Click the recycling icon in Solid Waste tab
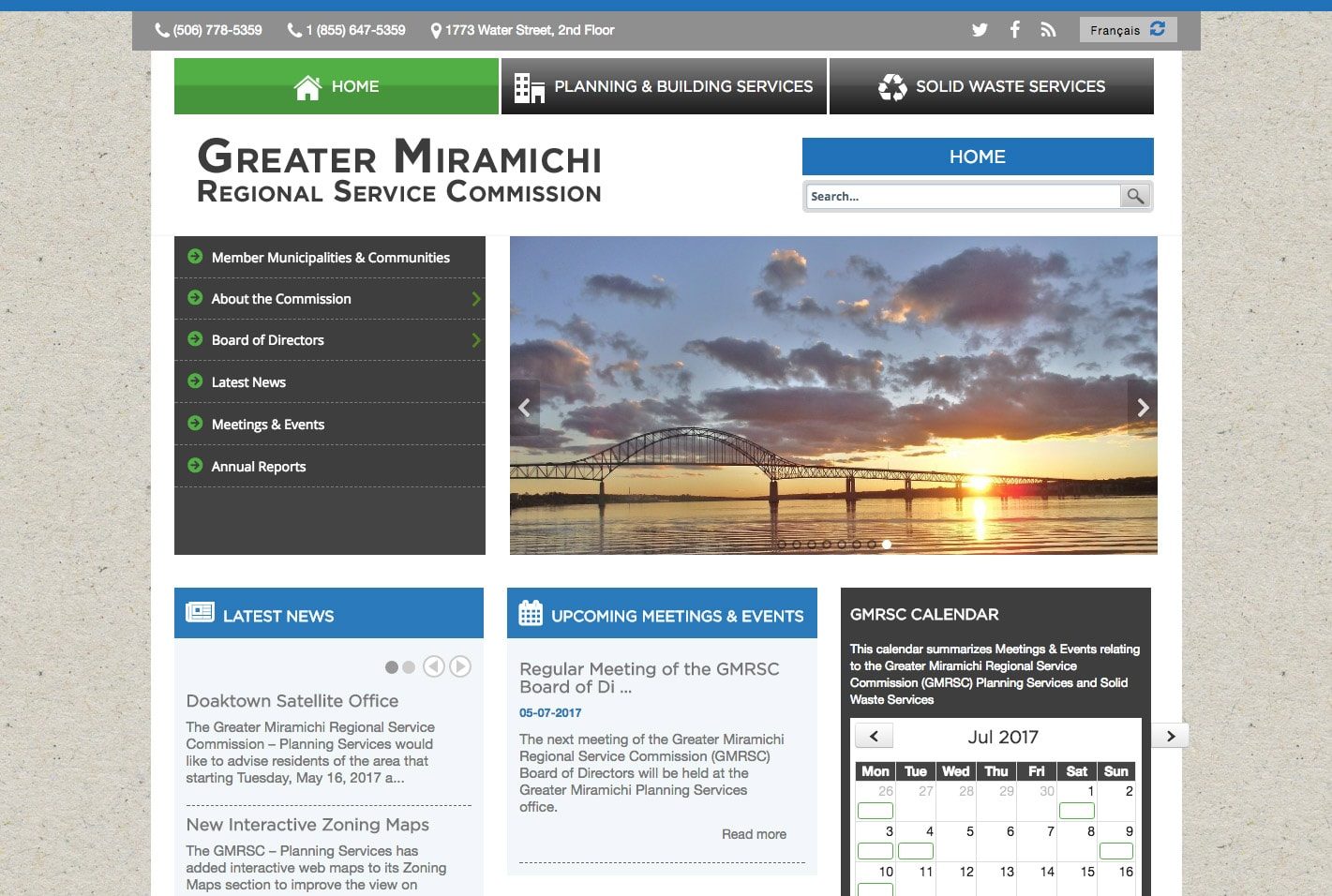Image resolution: width=1332 pixels, height=896 pixels. point(892,87)
